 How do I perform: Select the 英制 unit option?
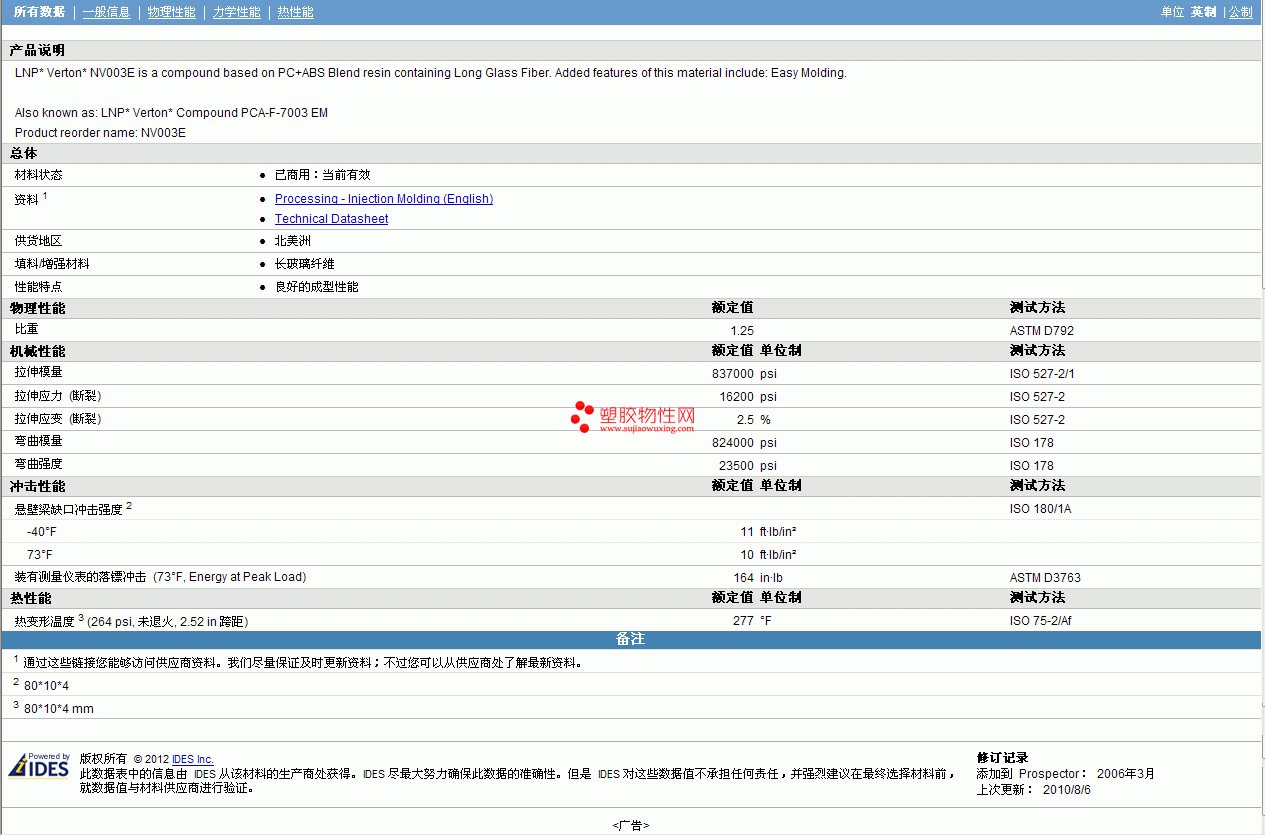point(1203,12)
